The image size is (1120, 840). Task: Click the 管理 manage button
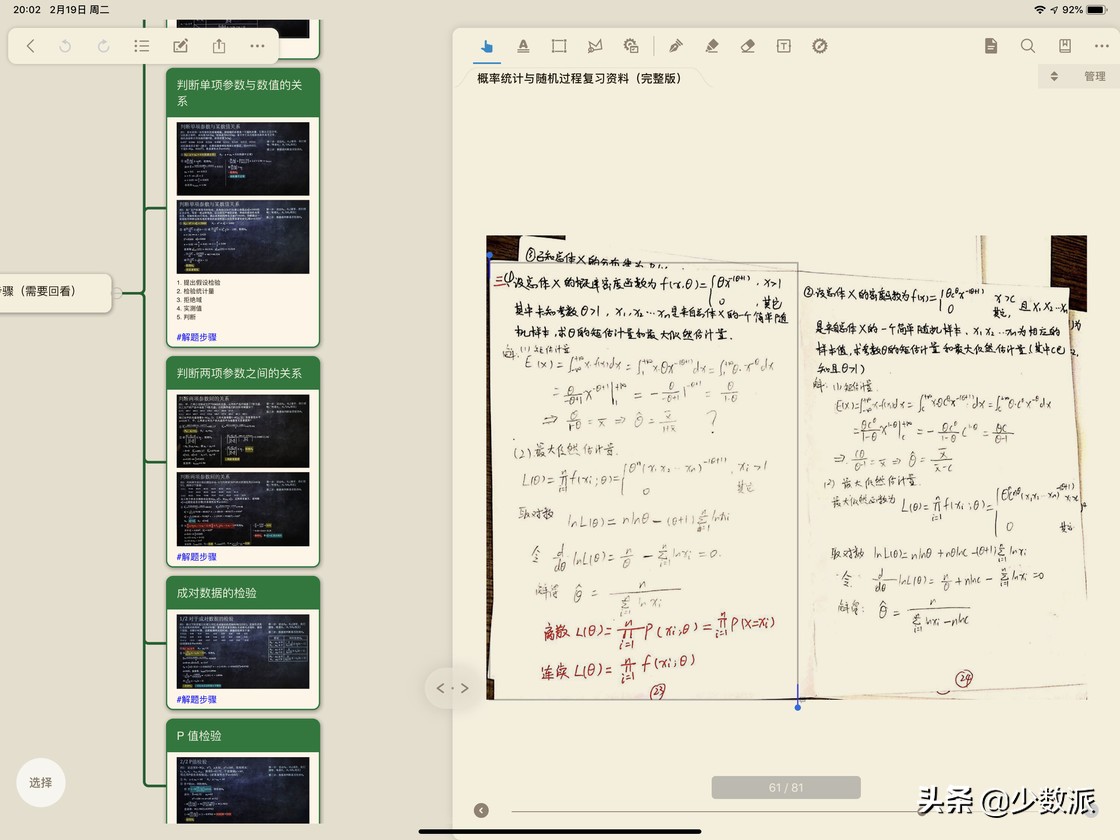point(1094,76)
